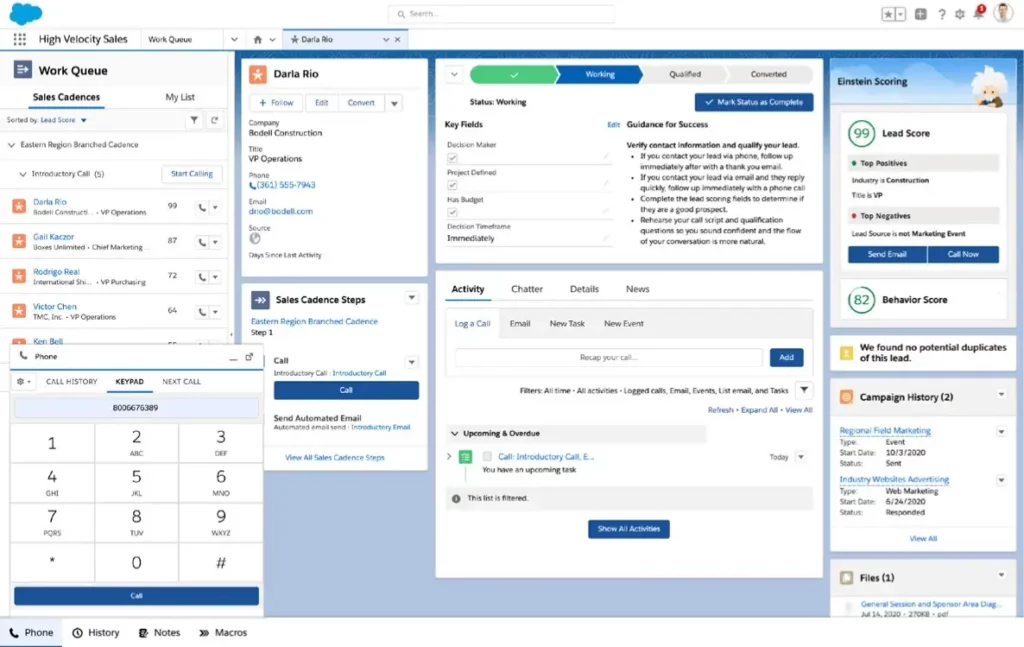Open the Notifications bell icon
Viewport: 1024px width, 647px height.
click(x=979, y=13)
